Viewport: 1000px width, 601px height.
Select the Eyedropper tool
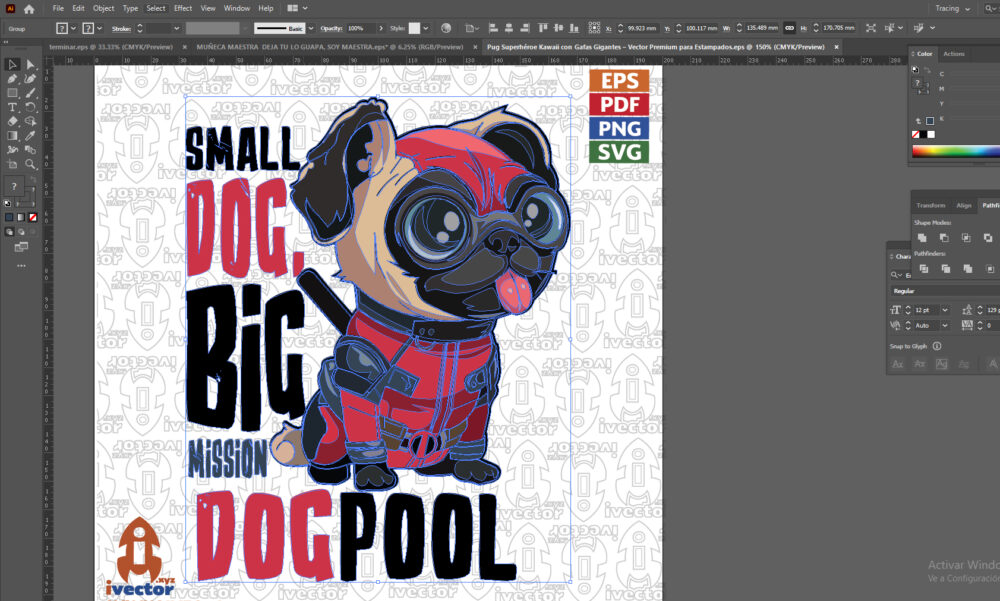(x=31, y=136)
